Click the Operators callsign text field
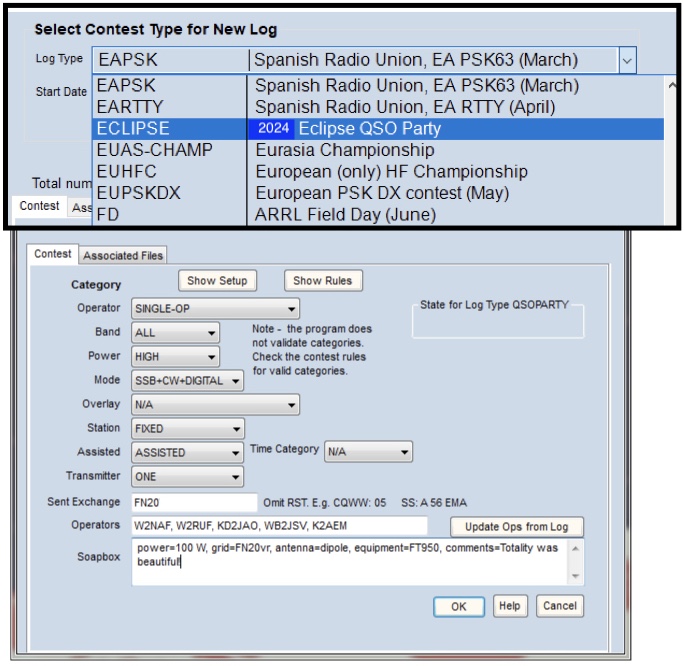 (278, 526)
